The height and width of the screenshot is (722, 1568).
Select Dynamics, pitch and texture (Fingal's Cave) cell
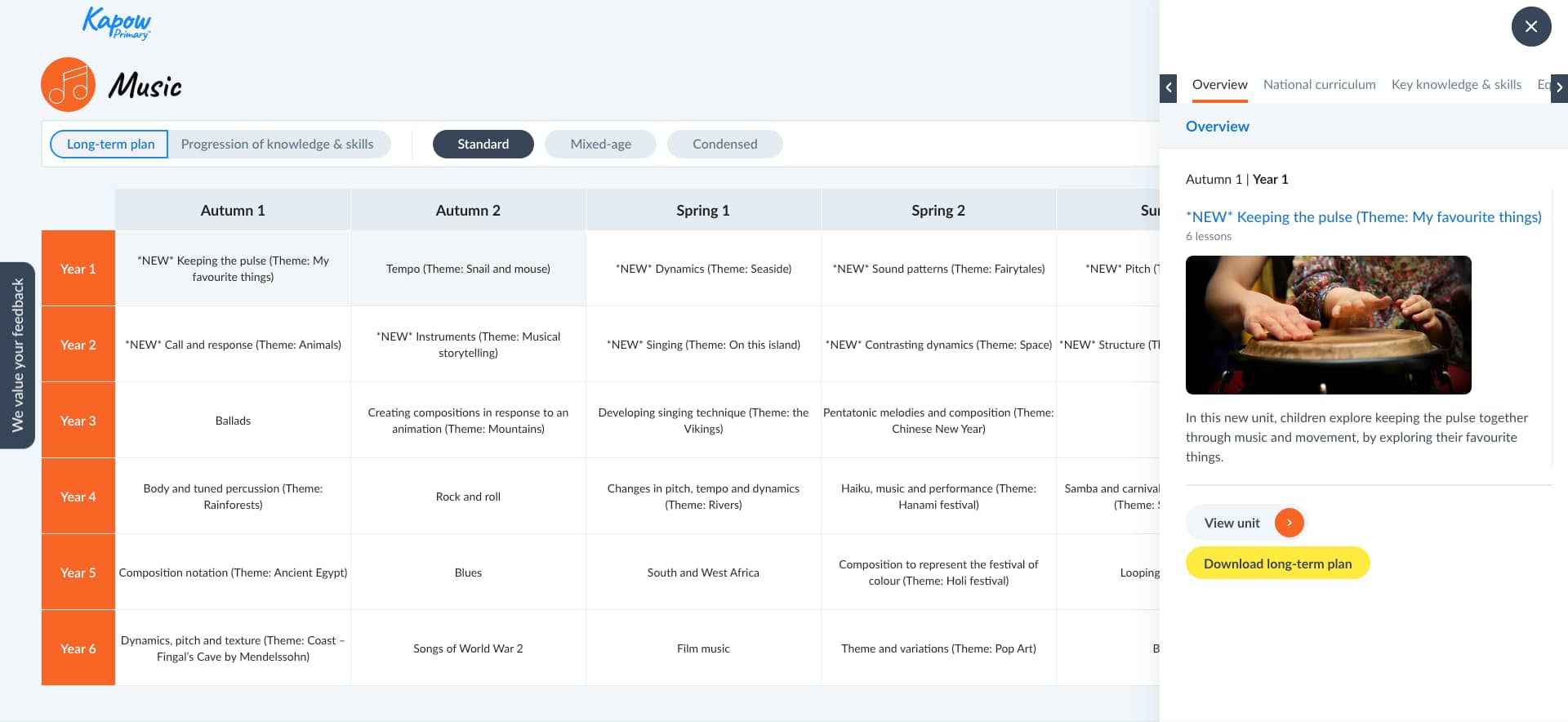233,648
